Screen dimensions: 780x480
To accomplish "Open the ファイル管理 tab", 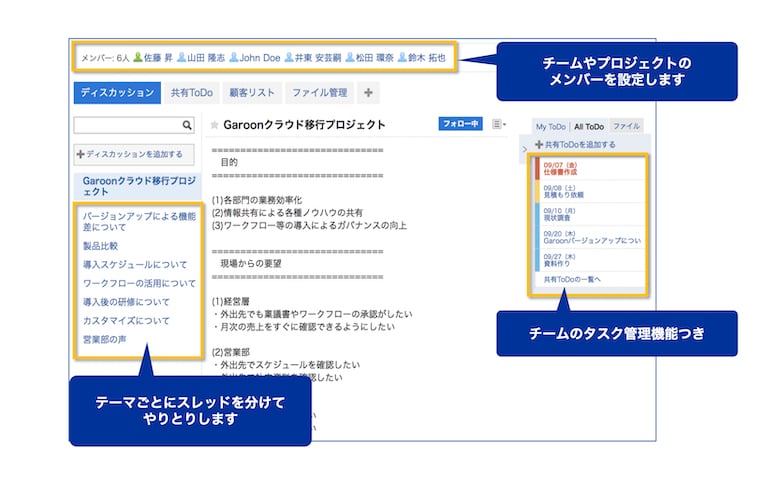I will (x=320, y=93).
